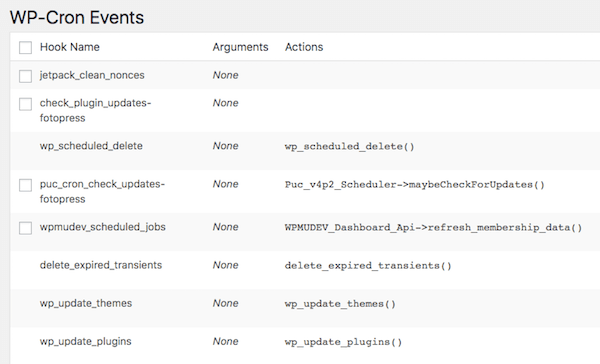
Task: Select the puc_cron_check_updates-fotopress hook name
Action: (x=102, y=191)
